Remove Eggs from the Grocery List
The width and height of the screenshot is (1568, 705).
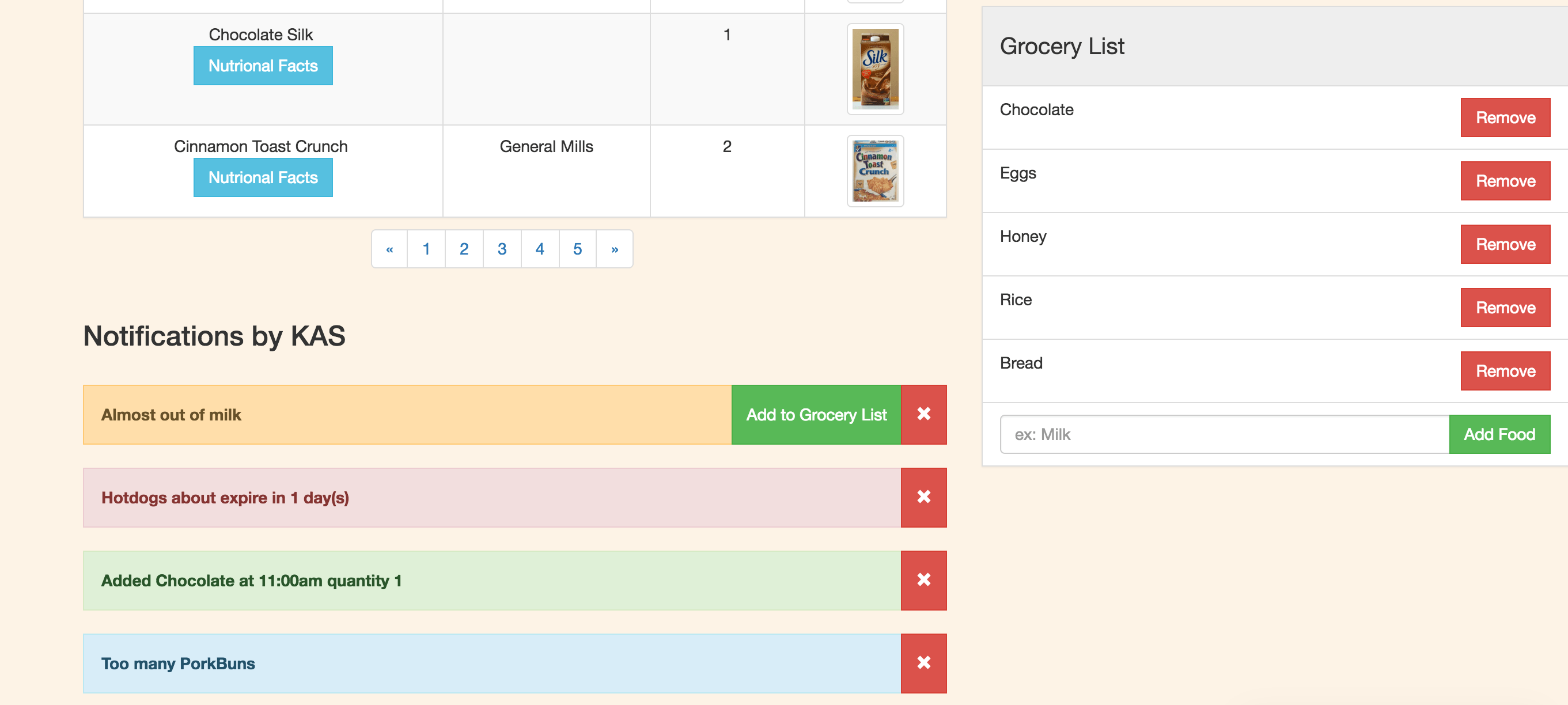tap(1505, 180)
